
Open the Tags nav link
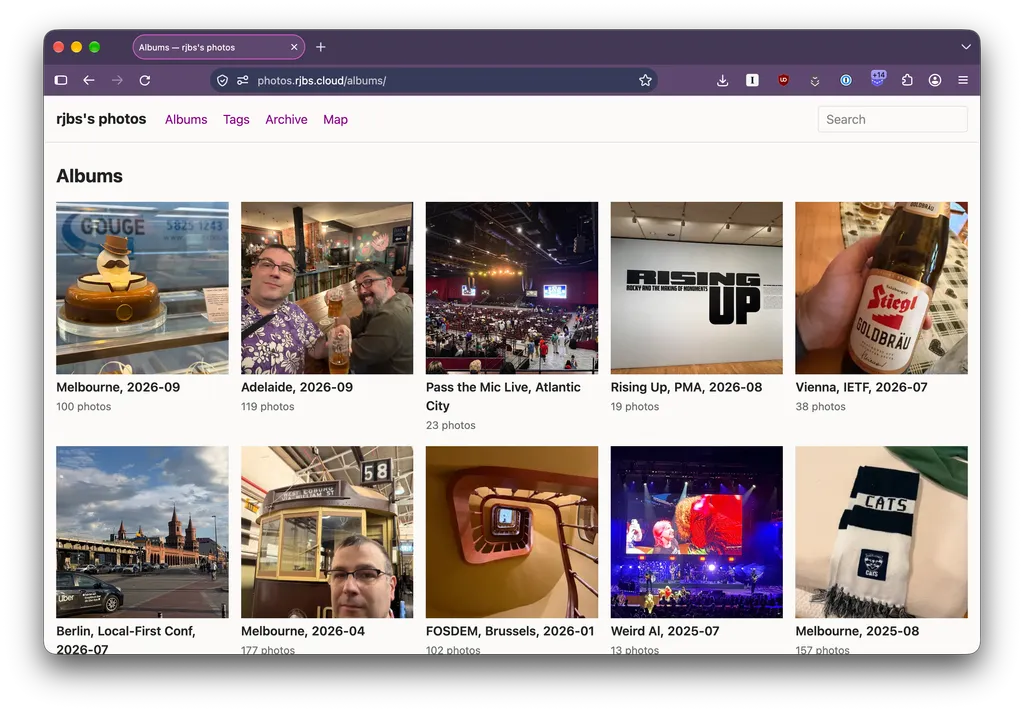point(236,120)
